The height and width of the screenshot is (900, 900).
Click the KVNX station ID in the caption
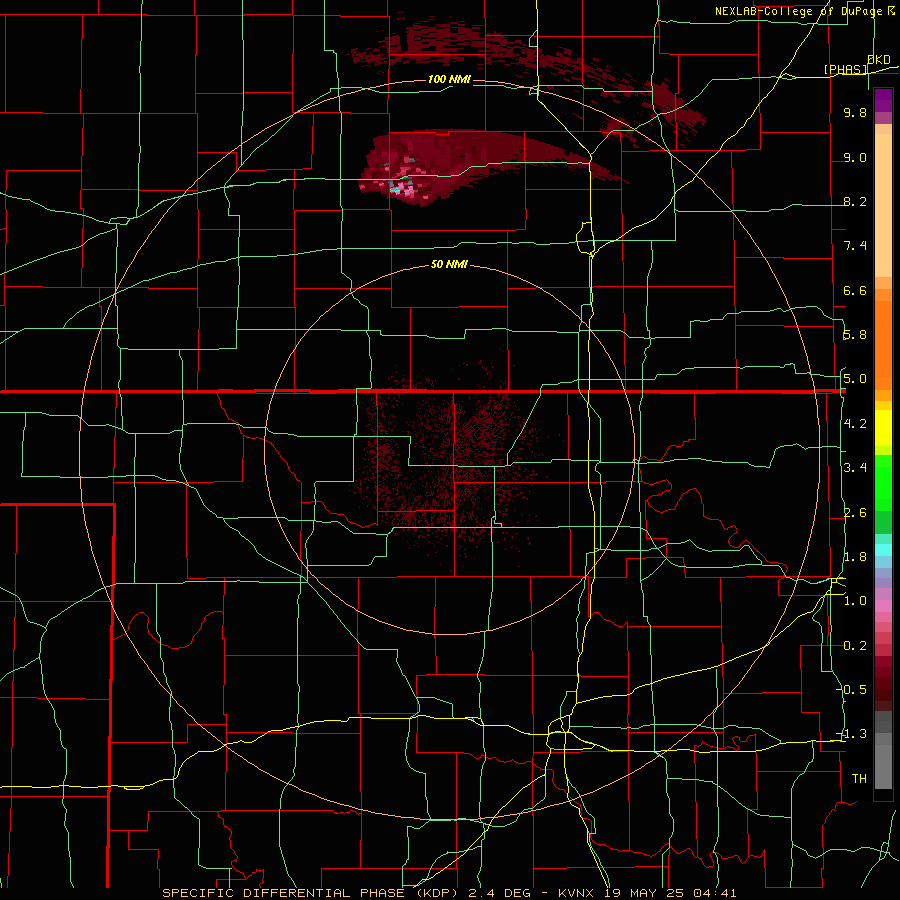pos(578,893)
